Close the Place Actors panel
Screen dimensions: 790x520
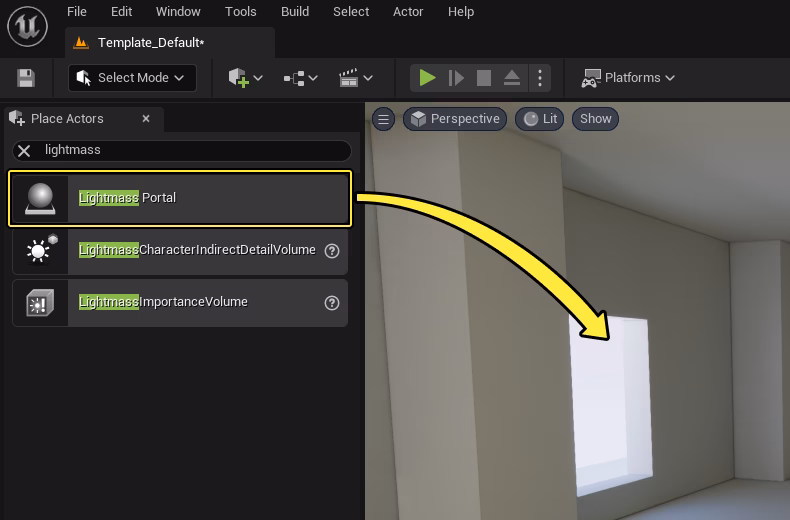click(x=146, y=119)
